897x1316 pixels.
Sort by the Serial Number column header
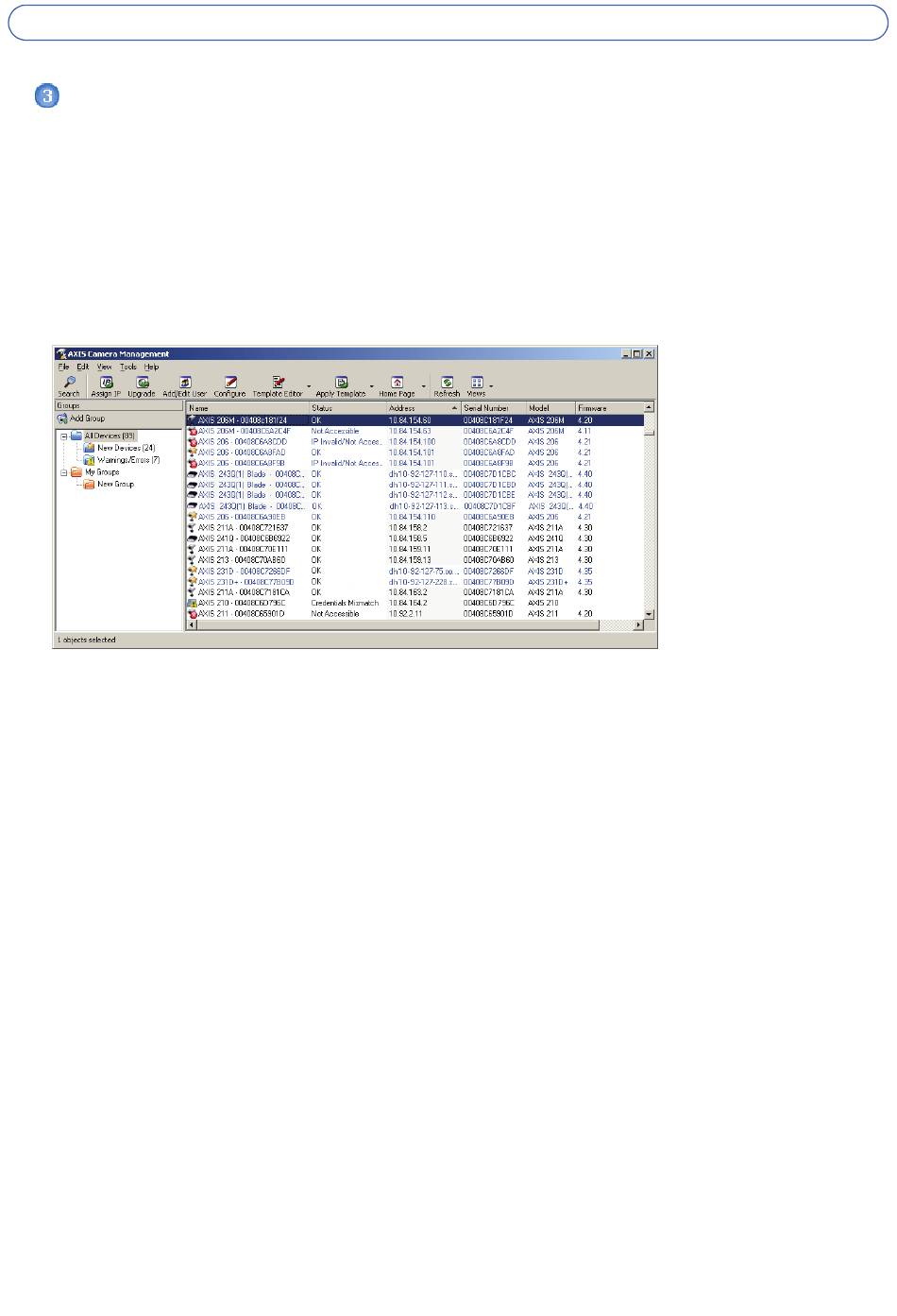pos(494,408)
